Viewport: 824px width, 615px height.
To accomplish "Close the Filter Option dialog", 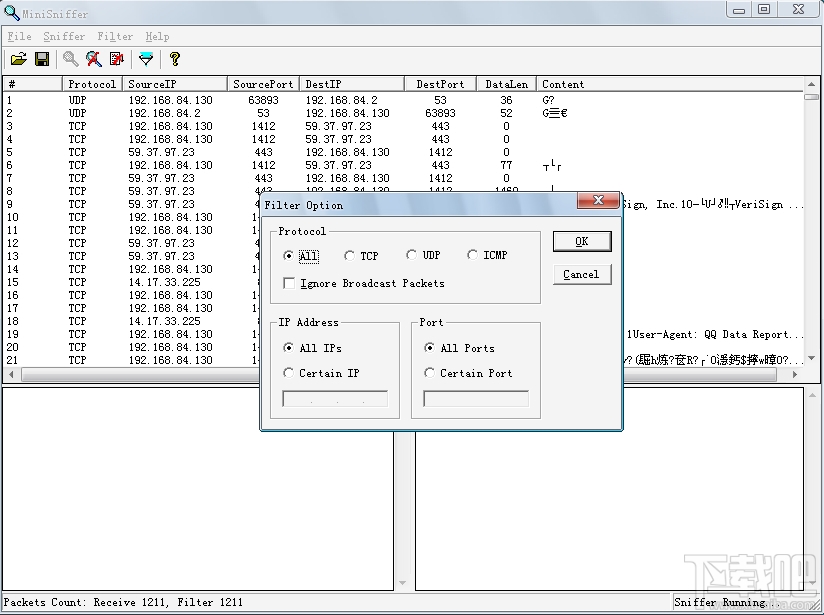I will [x=598, y=200].
